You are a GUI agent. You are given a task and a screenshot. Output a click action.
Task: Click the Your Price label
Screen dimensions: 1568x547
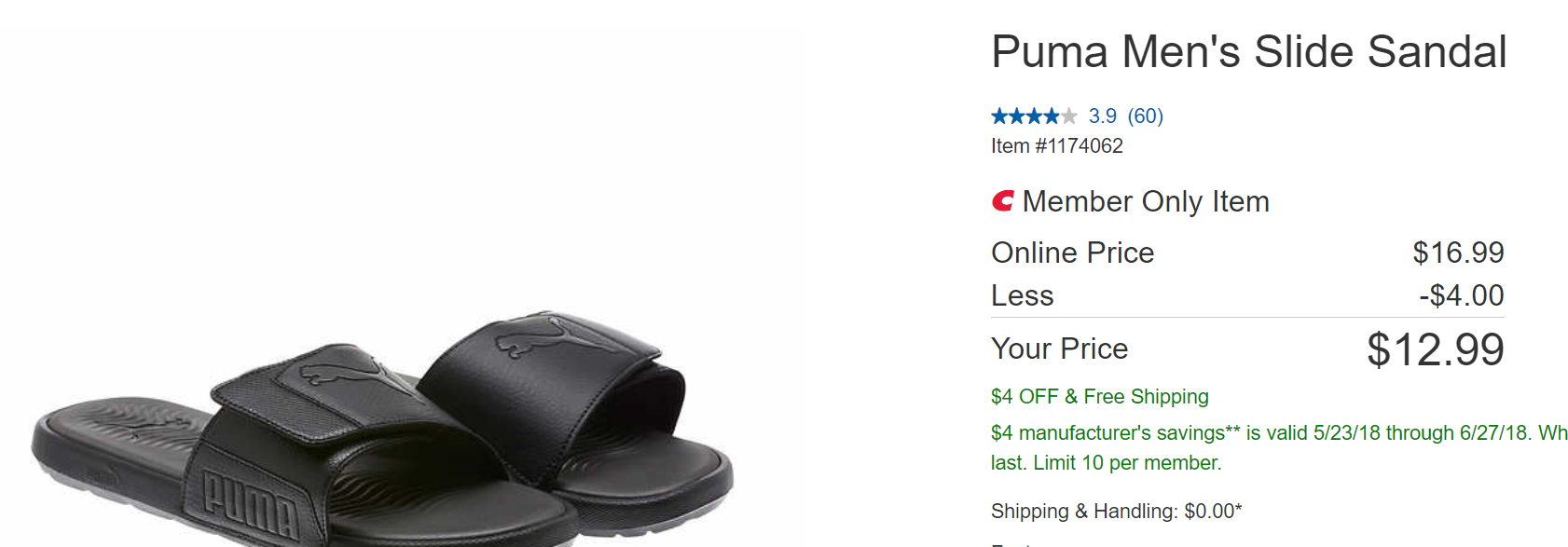pos(1059,349)
